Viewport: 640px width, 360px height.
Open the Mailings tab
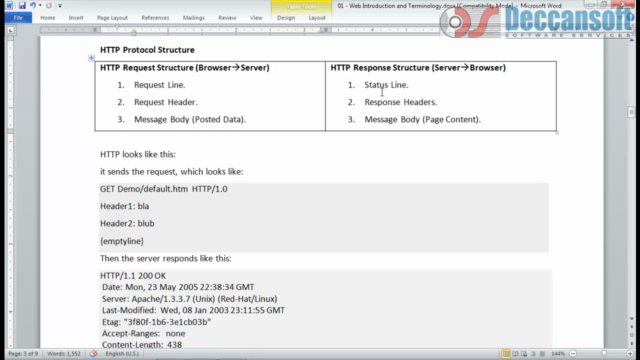pyautogui.click(x=193, y=18)
